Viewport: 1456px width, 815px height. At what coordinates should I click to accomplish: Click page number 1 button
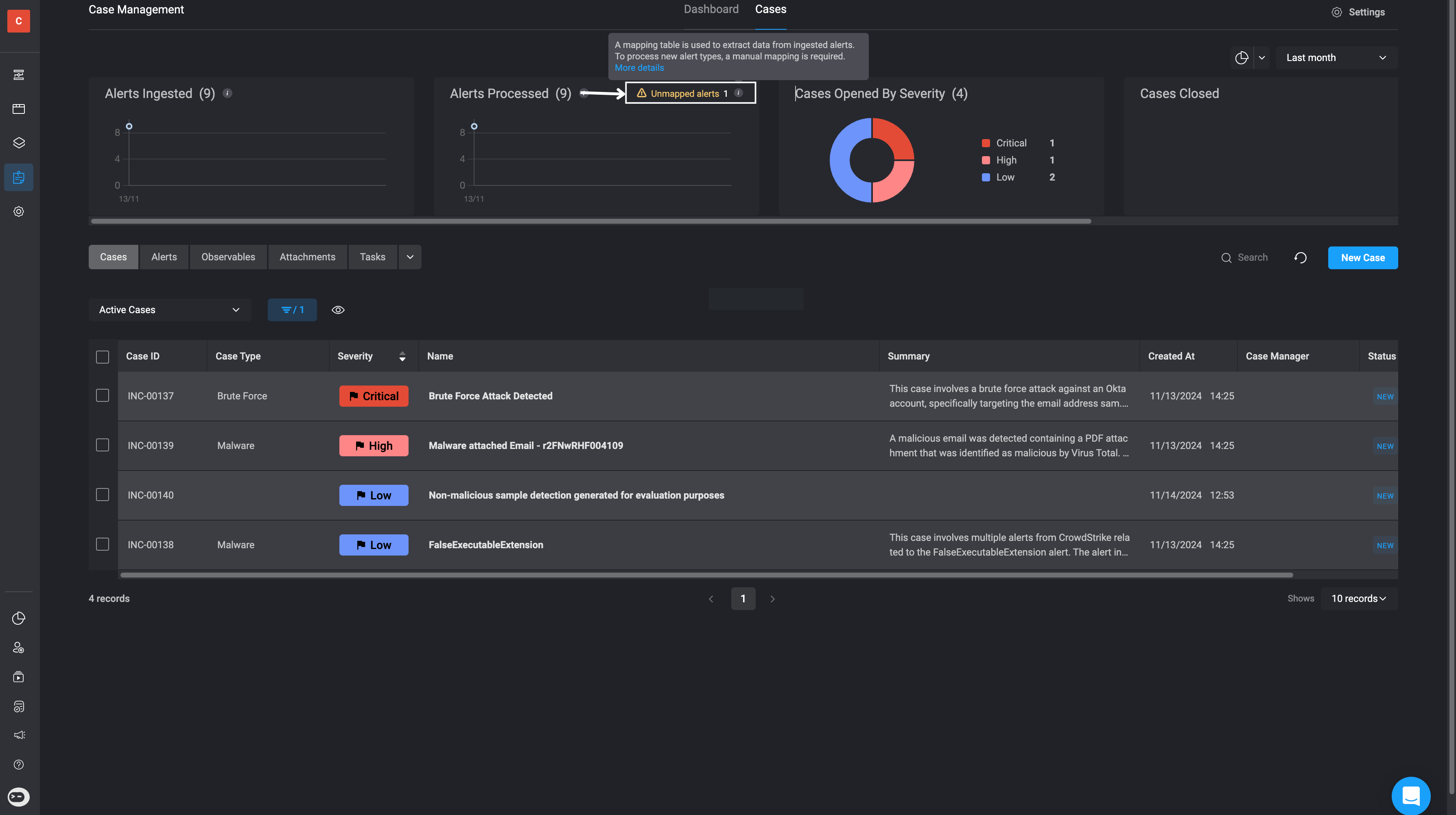(x=743, y=599)
